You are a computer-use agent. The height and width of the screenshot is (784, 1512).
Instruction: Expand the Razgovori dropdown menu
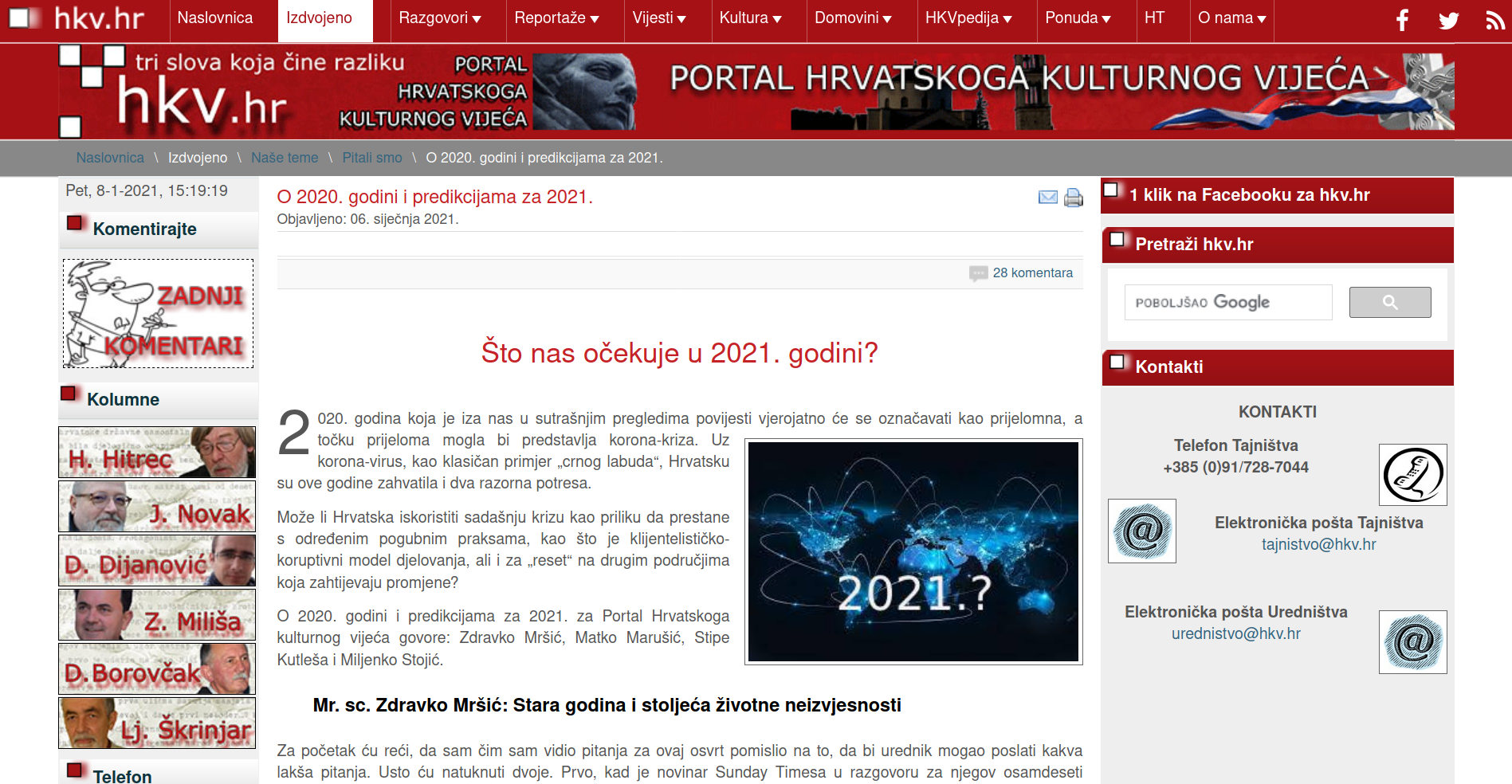click(439, 18)
